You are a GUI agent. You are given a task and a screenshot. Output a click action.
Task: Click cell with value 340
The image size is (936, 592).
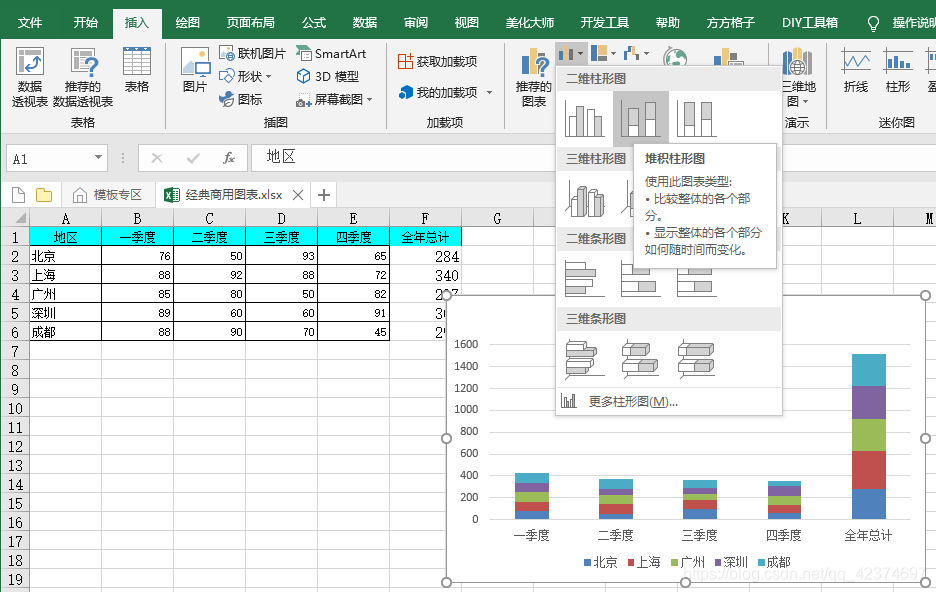pos(425,275)
